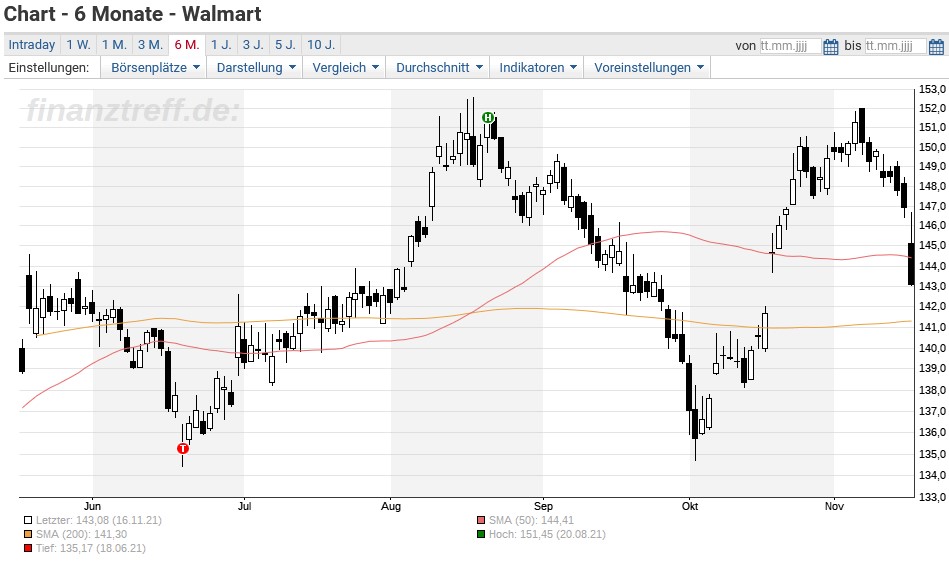949x561 pixels.
Task: Click the 'Sep' x-axis month label
Action: pos(543,506)
